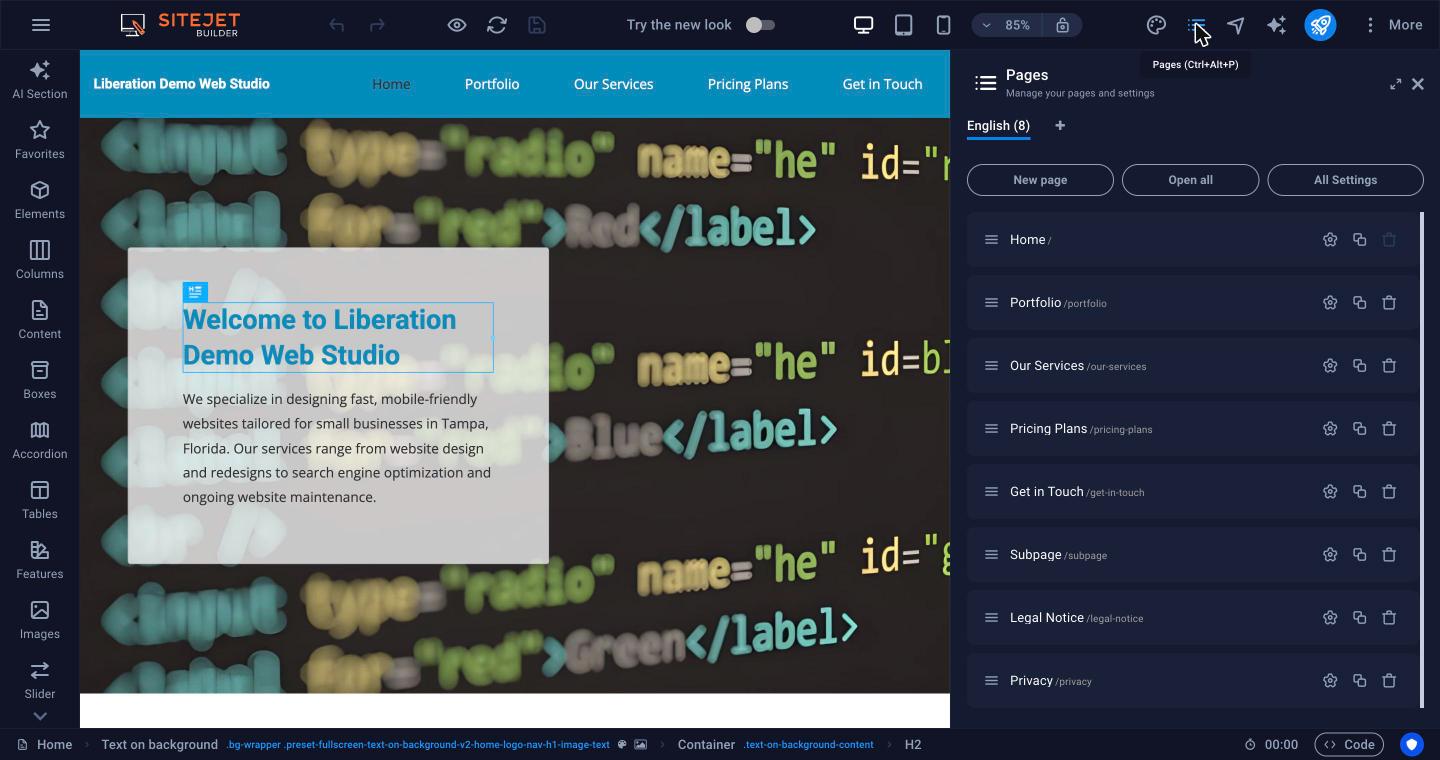
Task: Open the AI Section panel
Action: 40,80
